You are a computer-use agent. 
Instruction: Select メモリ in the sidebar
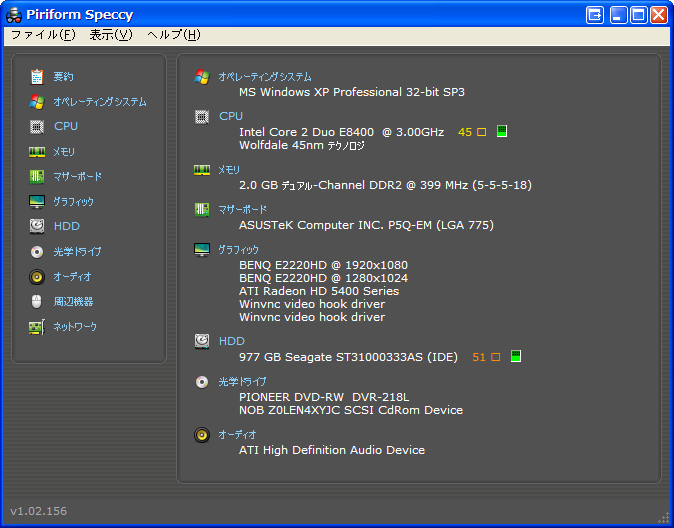64,152
